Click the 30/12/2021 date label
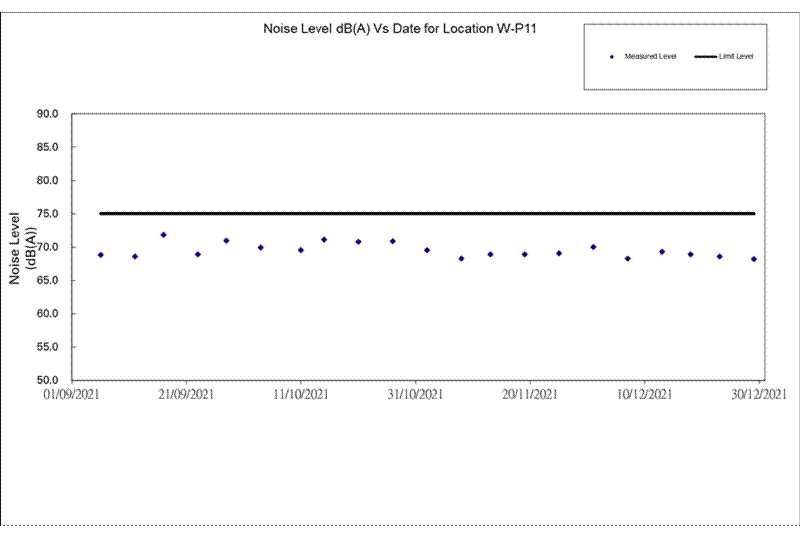The image size is (803, 540). click(x=759, y=396)
